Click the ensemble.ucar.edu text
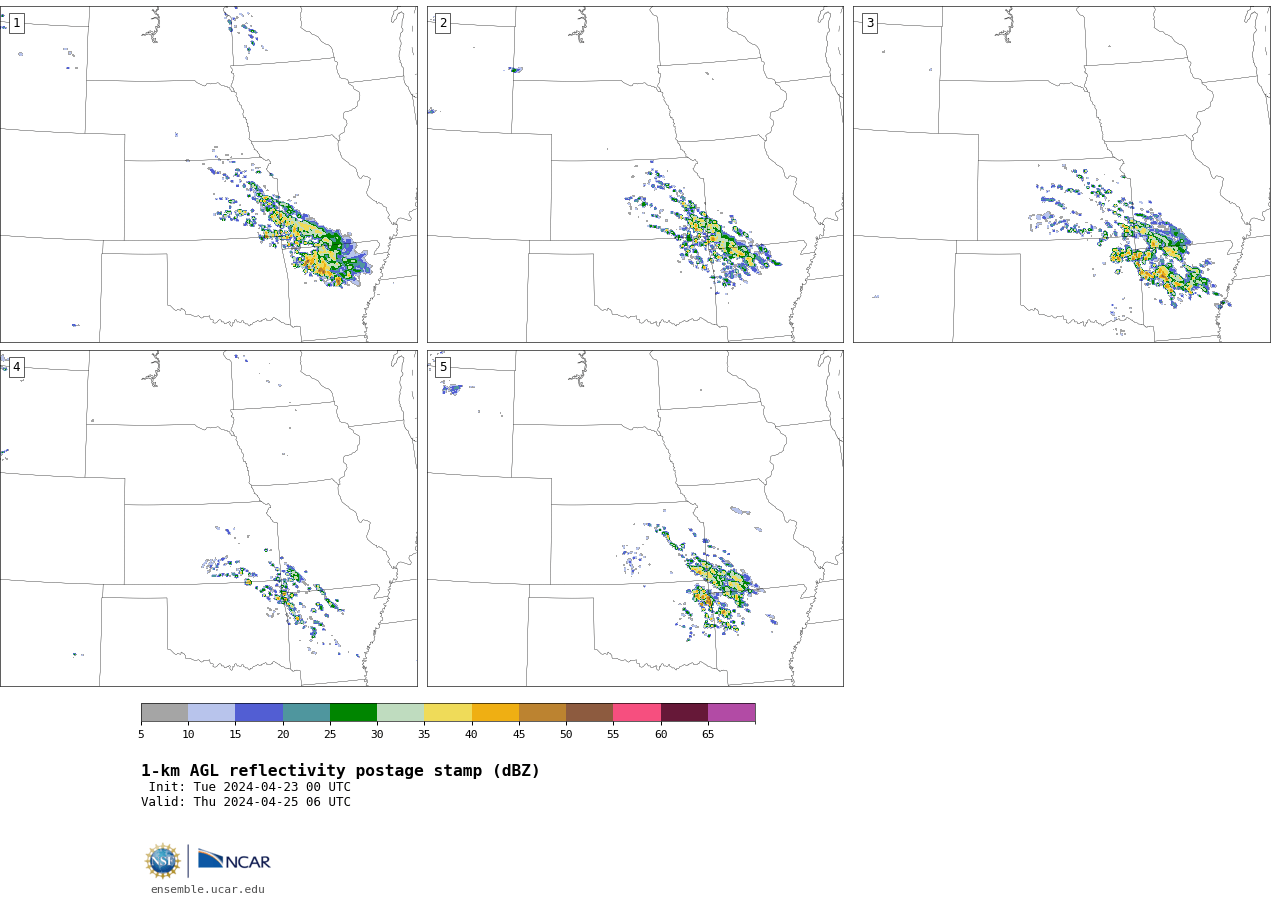This screenshot has height=901, width=1280. click(x=208, y=890)
